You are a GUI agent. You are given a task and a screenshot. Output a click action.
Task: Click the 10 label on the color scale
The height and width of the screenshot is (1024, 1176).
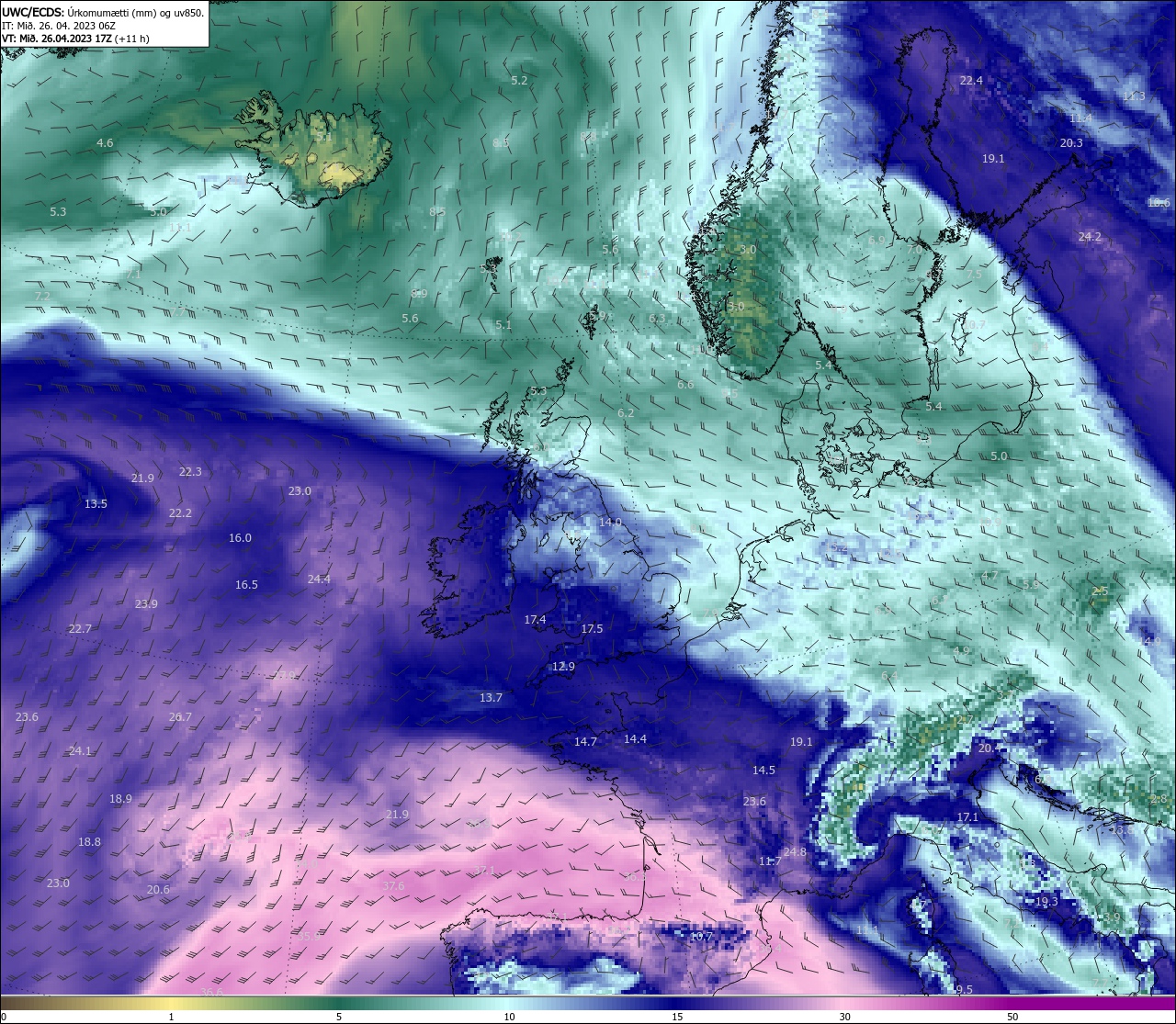pos(509,1017)
